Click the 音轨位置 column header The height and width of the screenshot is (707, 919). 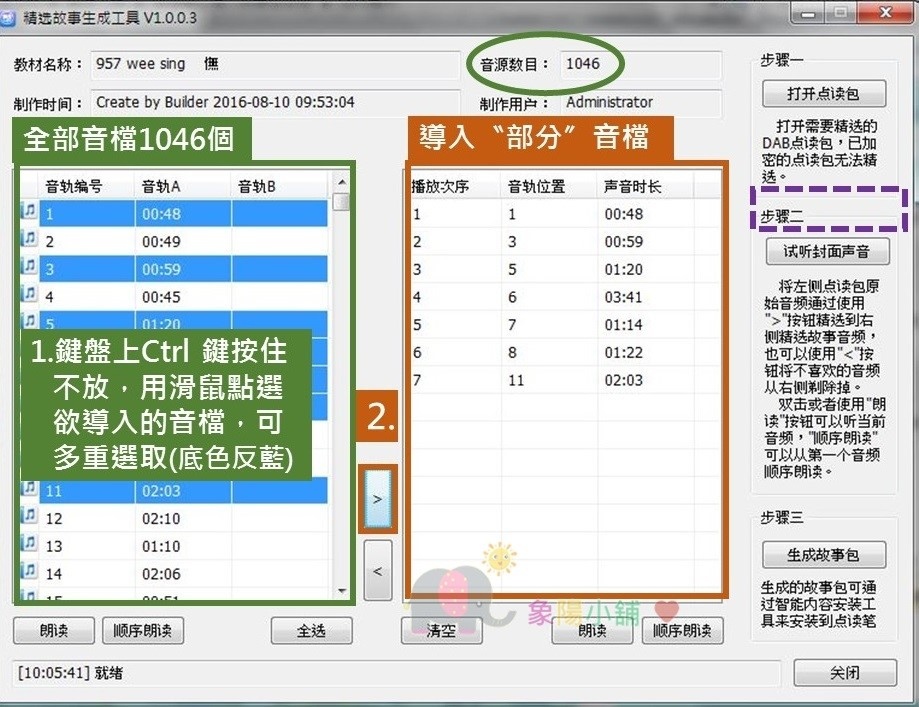click(549, 186)
